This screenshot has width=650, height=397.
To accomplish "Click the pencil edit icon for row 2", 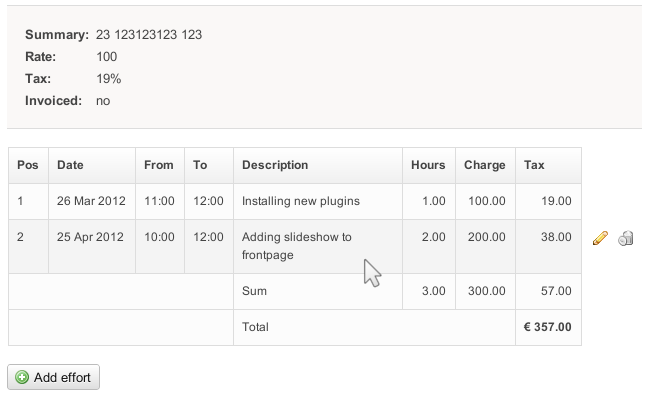I will point(600,238).
